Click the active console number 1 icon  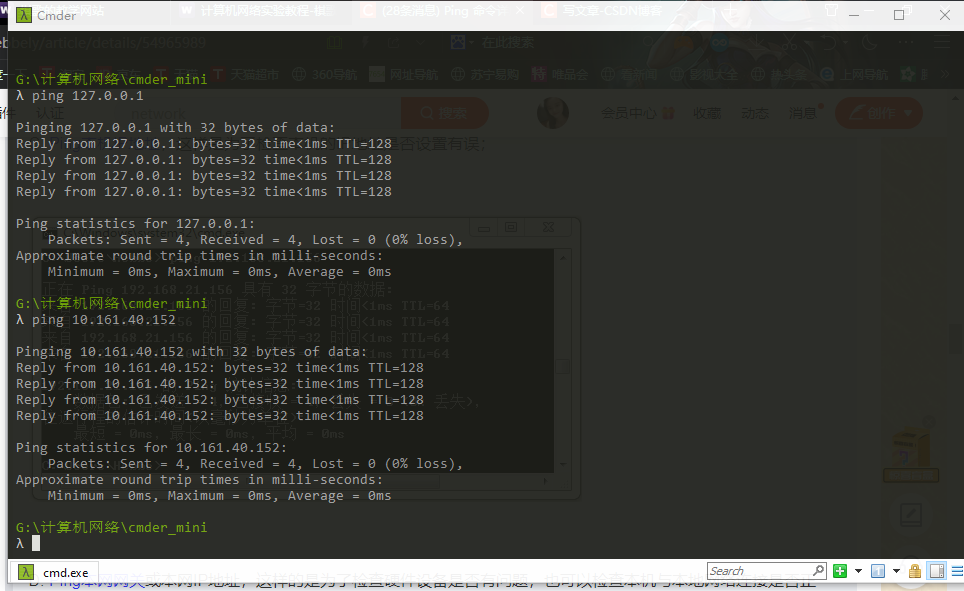tap(878, 571)
